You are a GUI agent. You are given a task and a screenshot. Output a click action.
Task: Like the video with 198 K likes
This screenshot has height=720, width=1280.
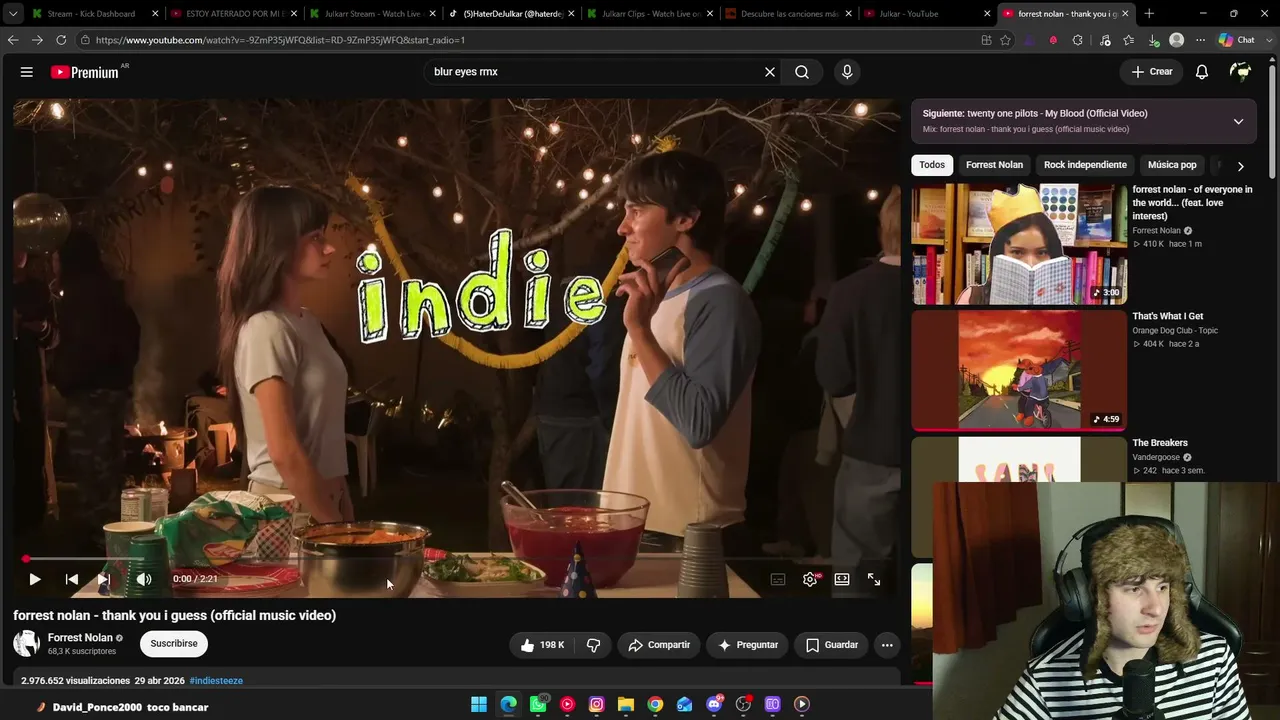[542, 645]
